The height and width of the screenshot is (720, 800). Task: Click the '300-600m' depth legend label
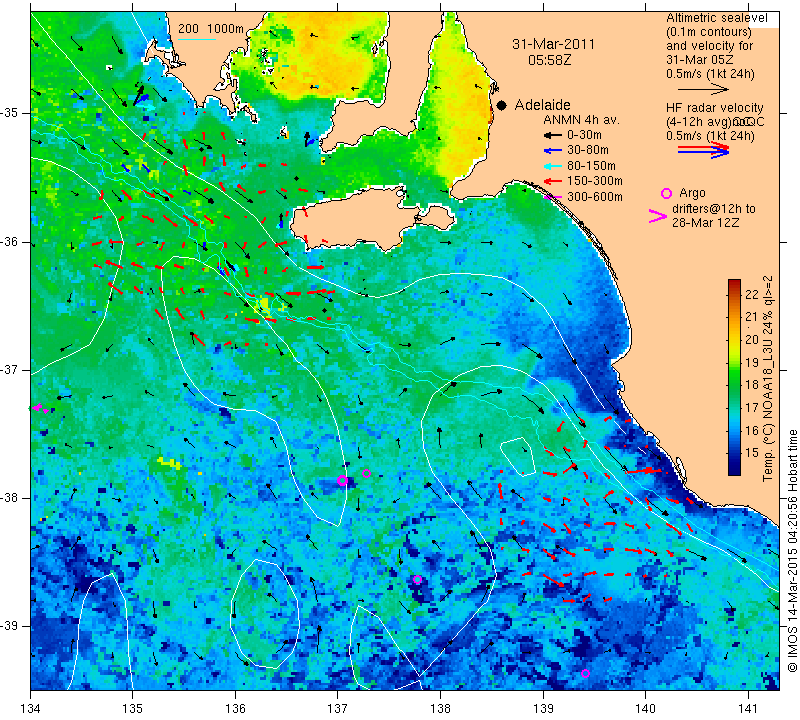tap(595, 197)
